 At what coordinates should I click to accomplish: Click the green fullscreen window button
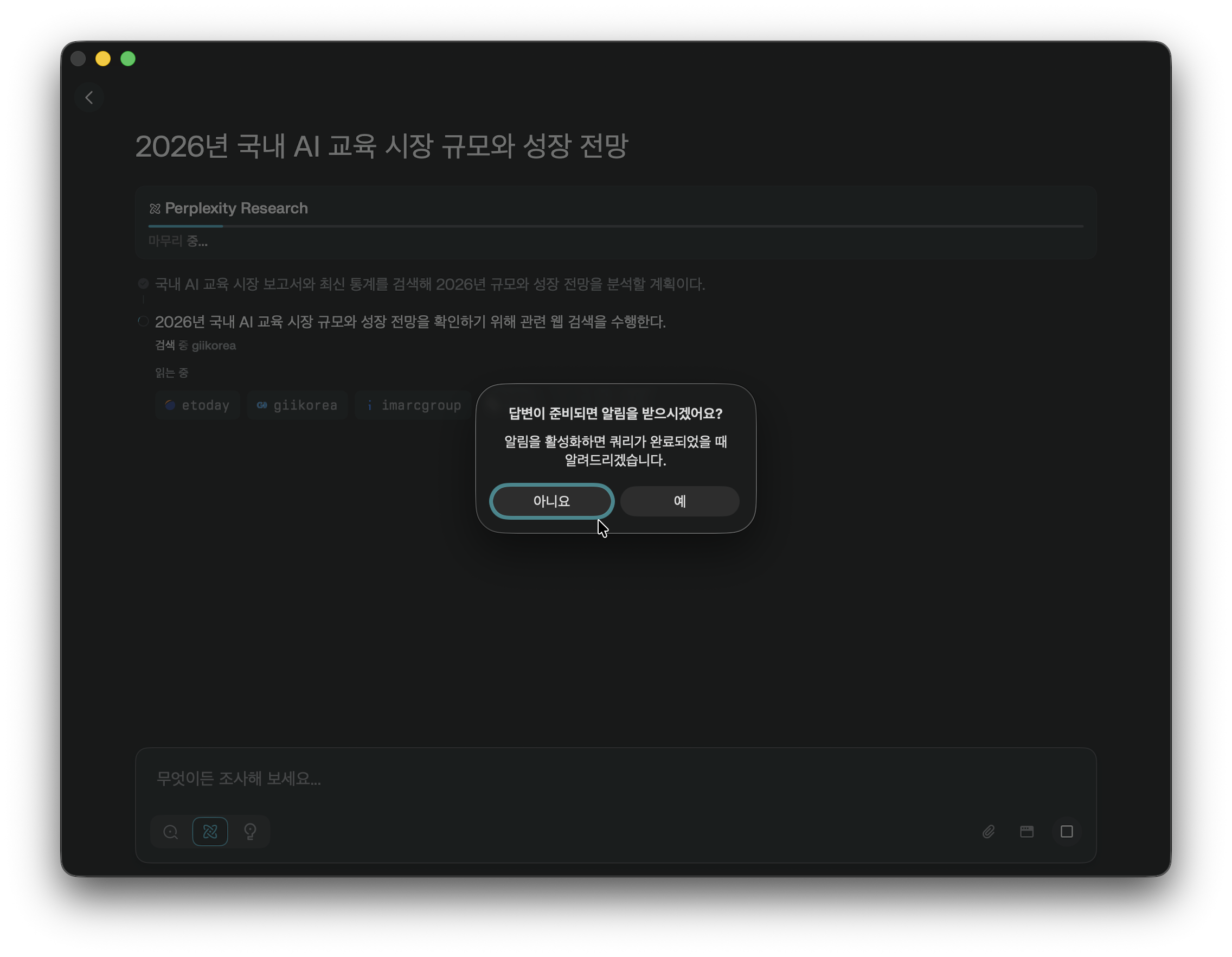coord(128,59)
